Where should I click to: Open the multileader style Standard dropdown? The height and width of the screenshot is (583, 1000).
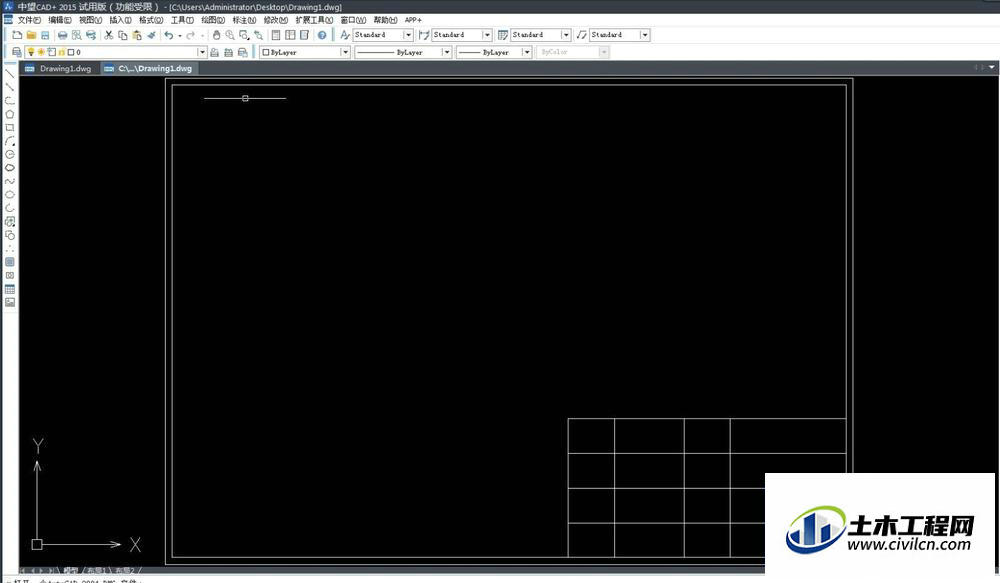645,35
